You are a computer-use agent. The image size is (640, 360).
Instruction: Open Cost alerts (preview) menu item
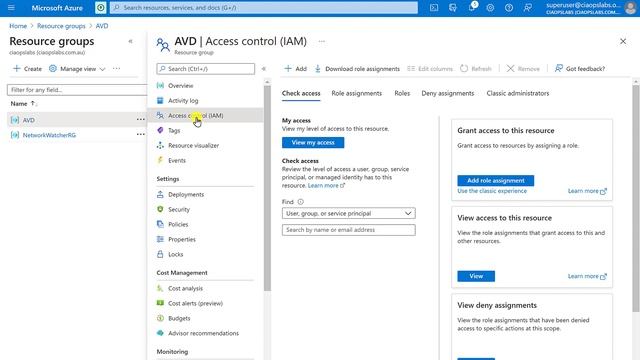coord(196,303)
